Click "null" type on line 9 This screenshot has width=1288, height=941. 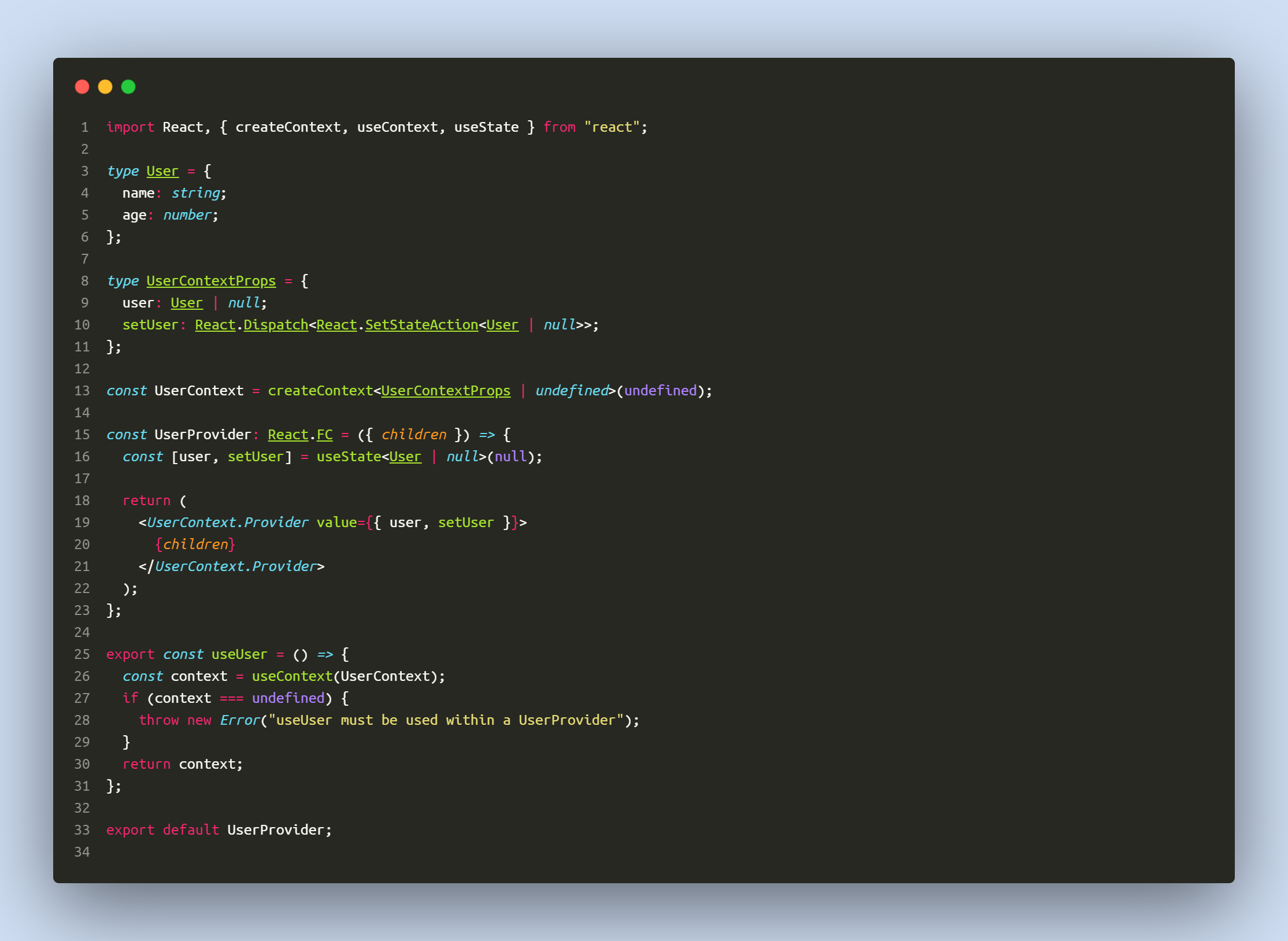pos(244,303)
